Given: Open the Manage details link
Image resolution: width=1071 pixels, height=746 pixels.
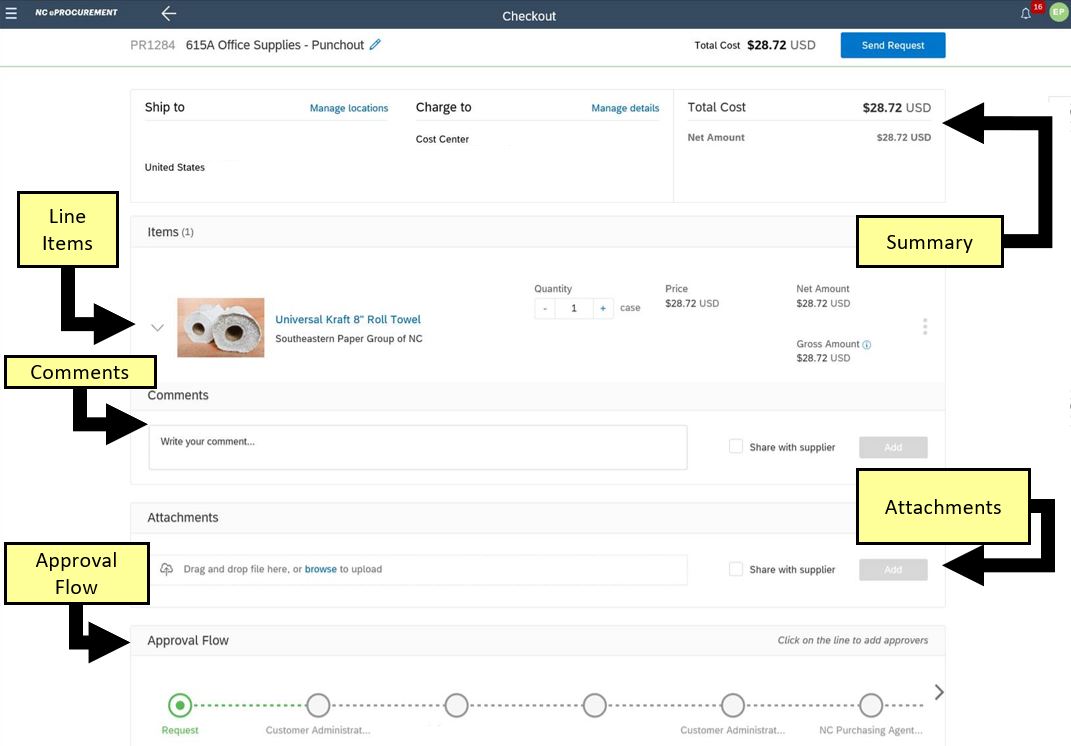Looking at the screenshot, I should pos(625,108).
